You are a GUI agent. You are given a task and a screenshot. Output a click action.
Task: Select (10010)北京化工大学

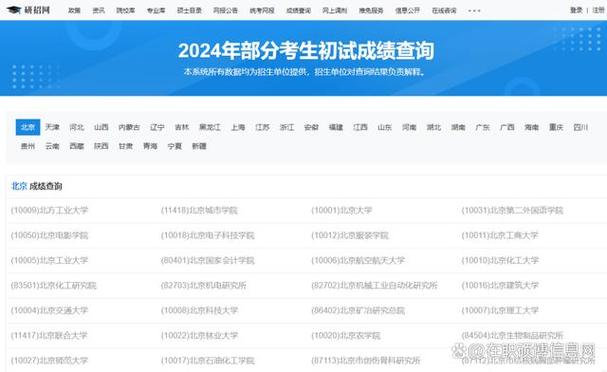pos(500,261)
